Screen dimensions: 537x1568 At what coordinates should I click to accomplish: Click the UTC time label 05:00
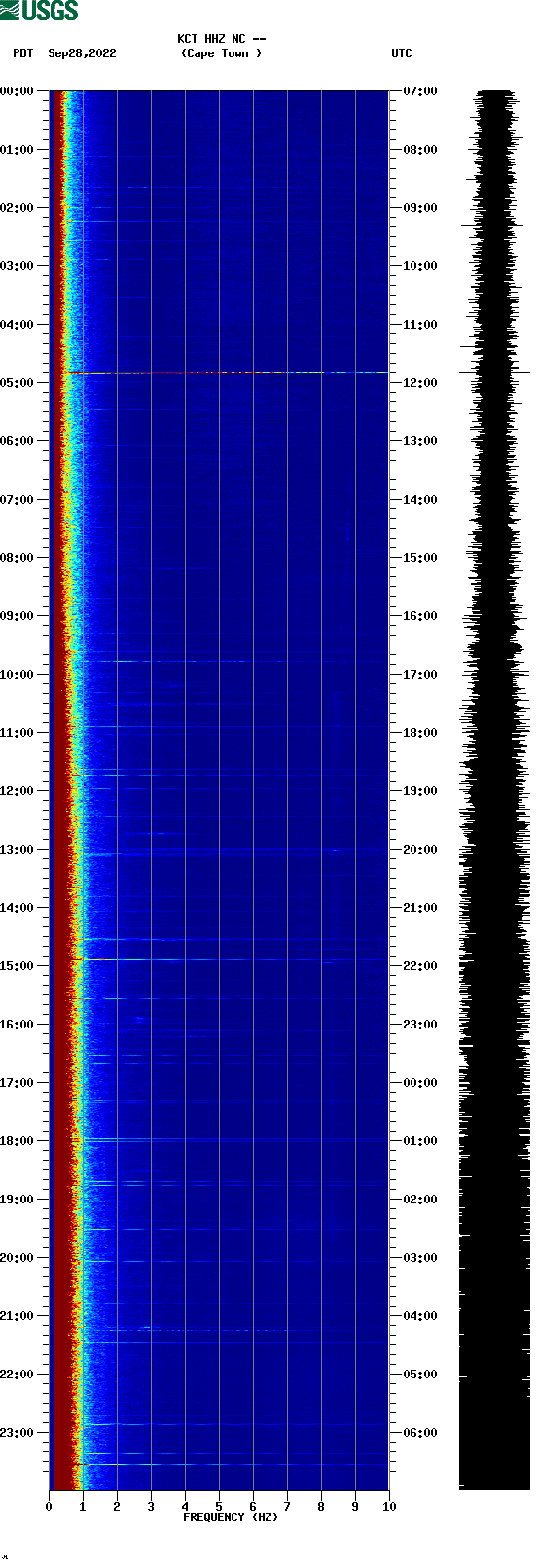pyautogui.click(x=420, y=1375)
